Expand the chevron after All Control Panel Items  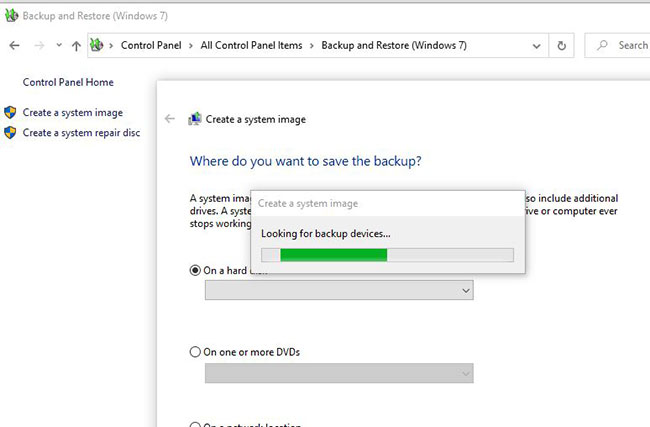click(312, 46)
